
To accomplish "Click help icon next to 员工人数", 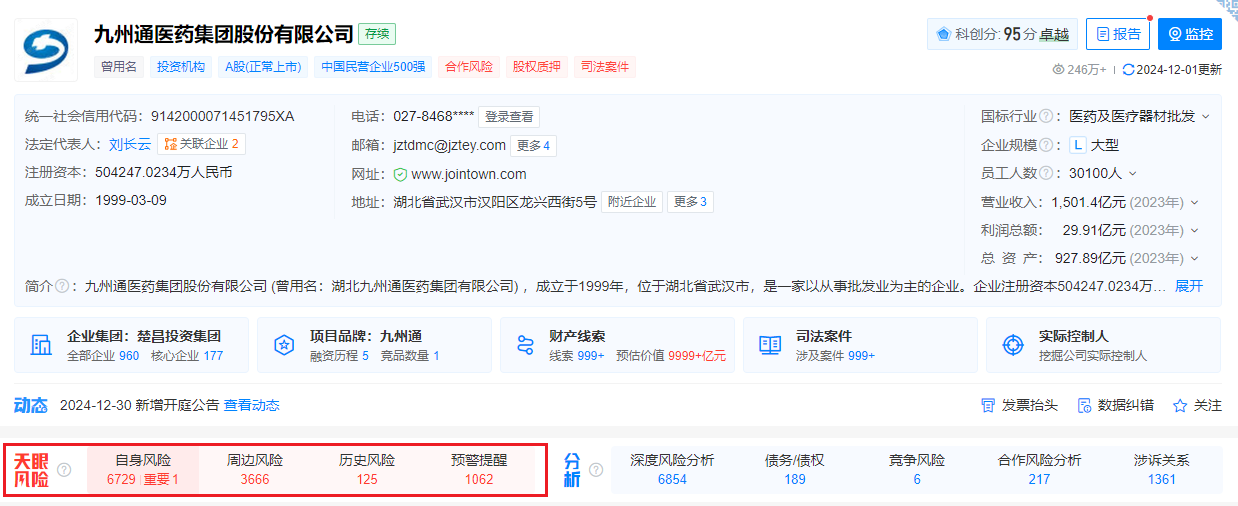I will pos(1046,173).
